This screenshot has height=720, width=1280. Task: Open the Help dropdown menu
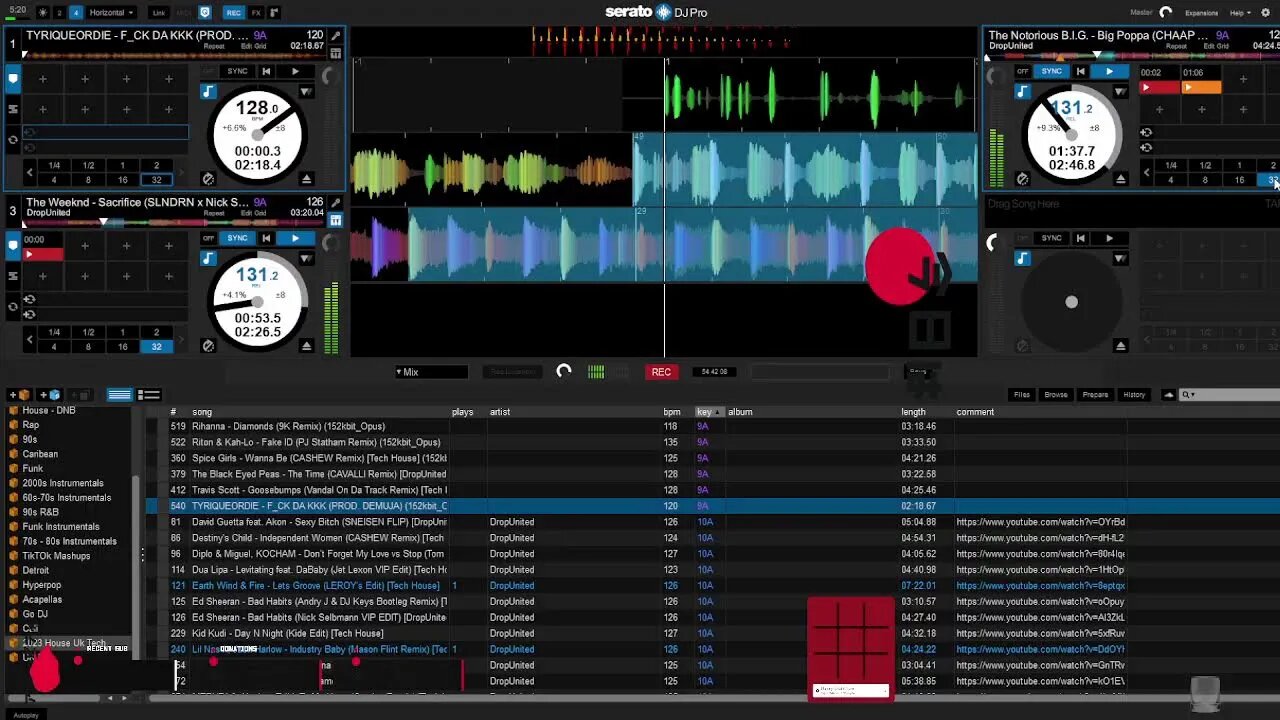click(x=1240, y=13)
